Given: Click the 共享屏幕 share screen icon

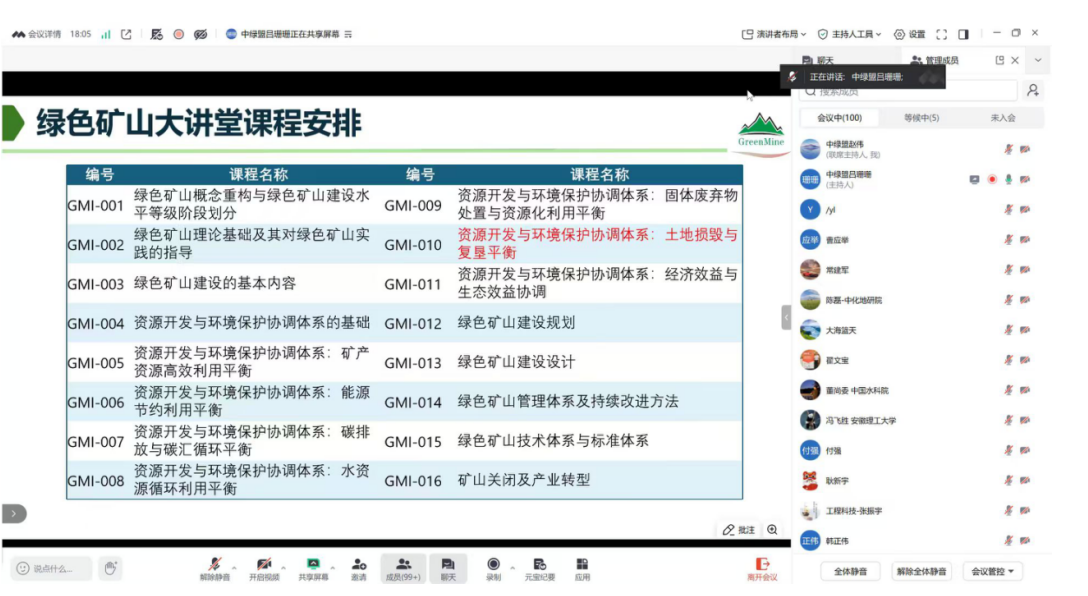Looking at the screenshot, I should (x=313, y=566).
